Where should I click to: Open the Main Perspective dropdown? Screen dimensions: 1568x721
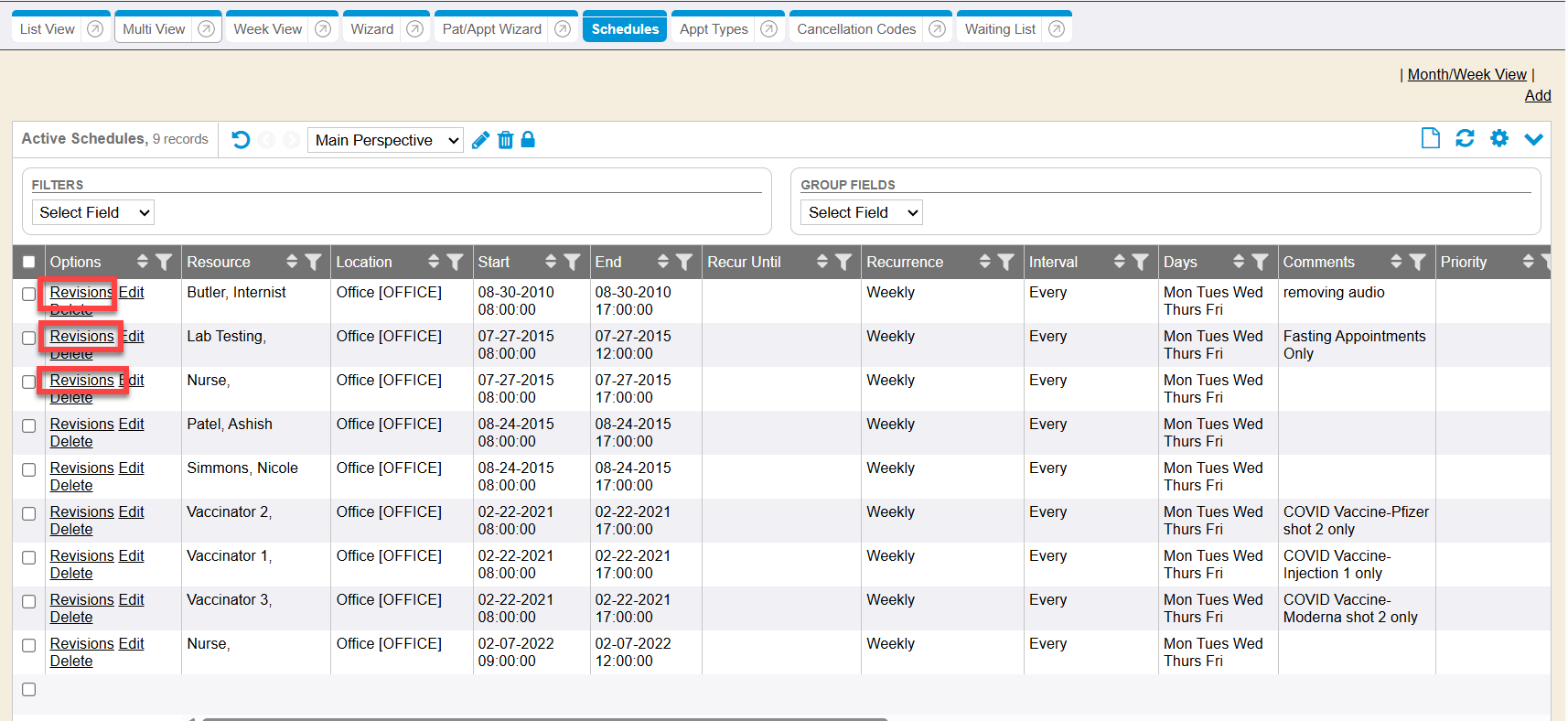coord(385,140)
